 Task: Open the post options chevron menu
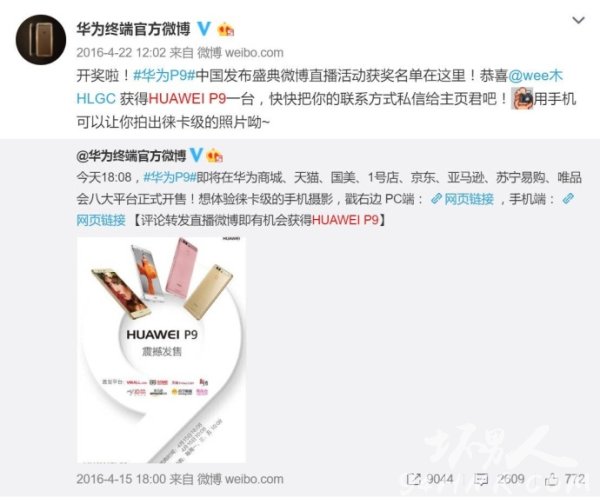coord(578,20)
